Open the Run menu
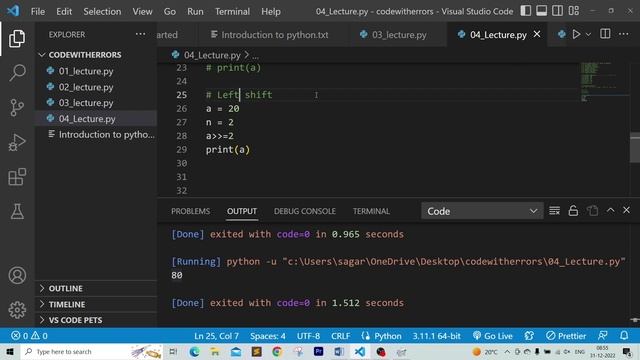Viewport: 640px width, 360px height. (195, 11)
